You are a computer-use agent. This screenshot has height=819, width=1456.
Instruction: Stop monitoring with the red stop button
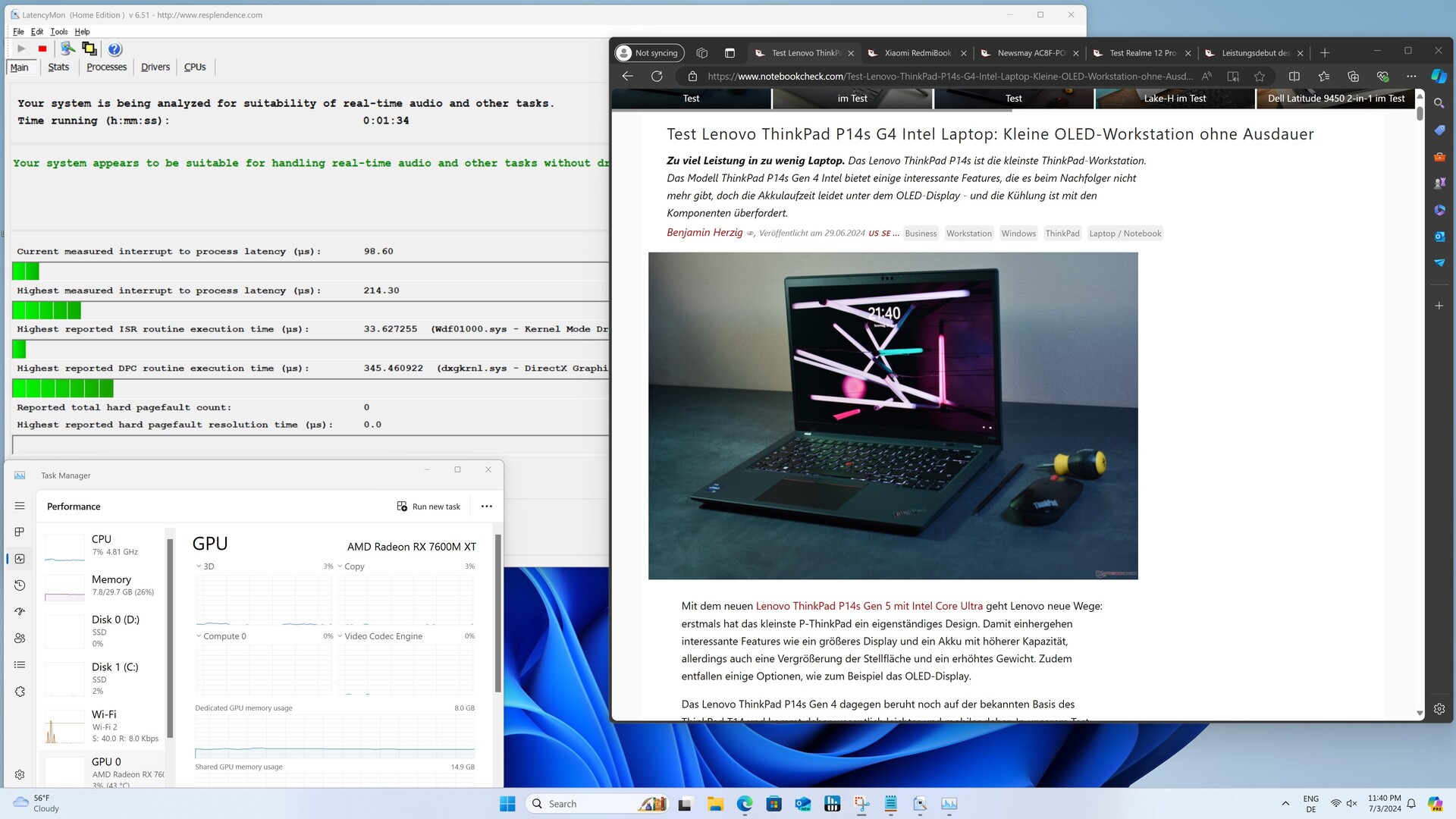pyautogui.click(x=42, y=49)
